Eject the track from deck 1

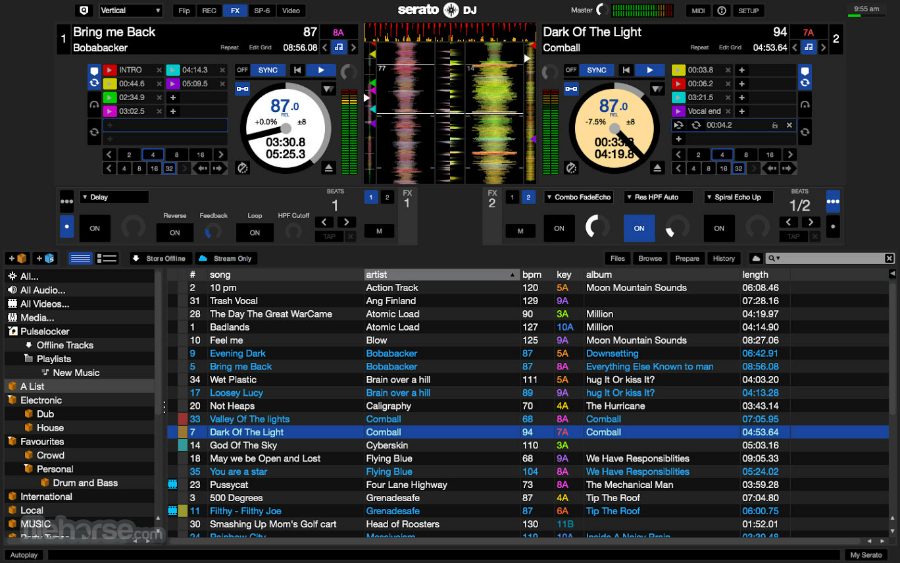328,168
